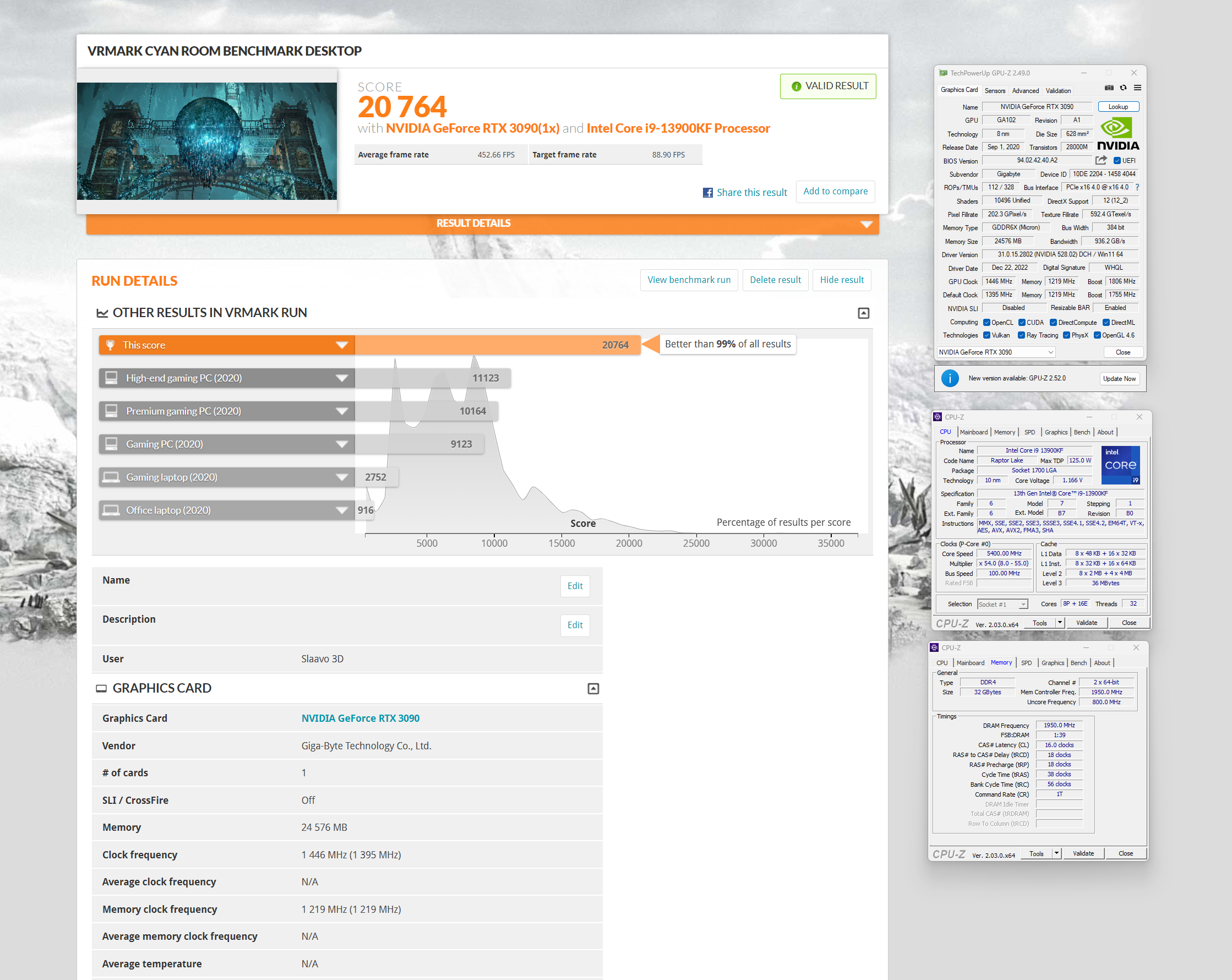Click View benchmark run
Screen dimensions: 1232x980
(689, 280)
